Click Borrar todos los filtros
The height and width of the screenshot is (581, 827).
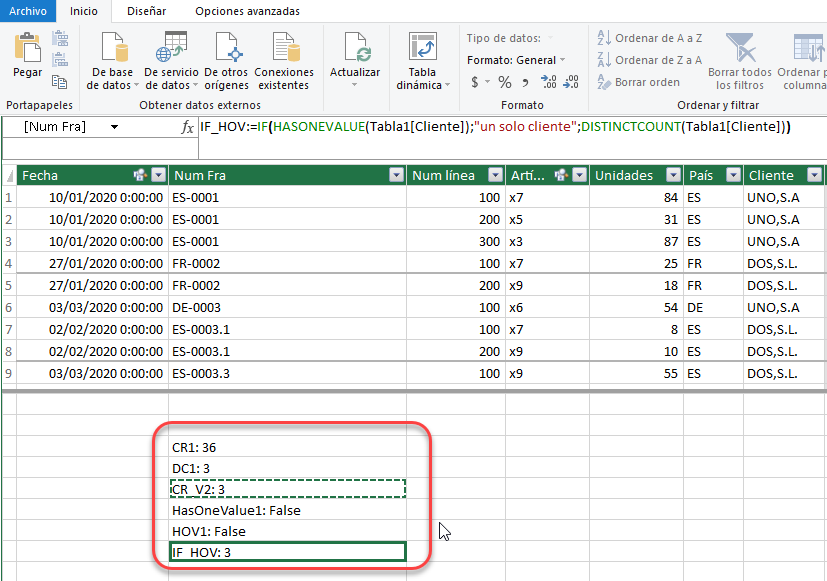740,61
